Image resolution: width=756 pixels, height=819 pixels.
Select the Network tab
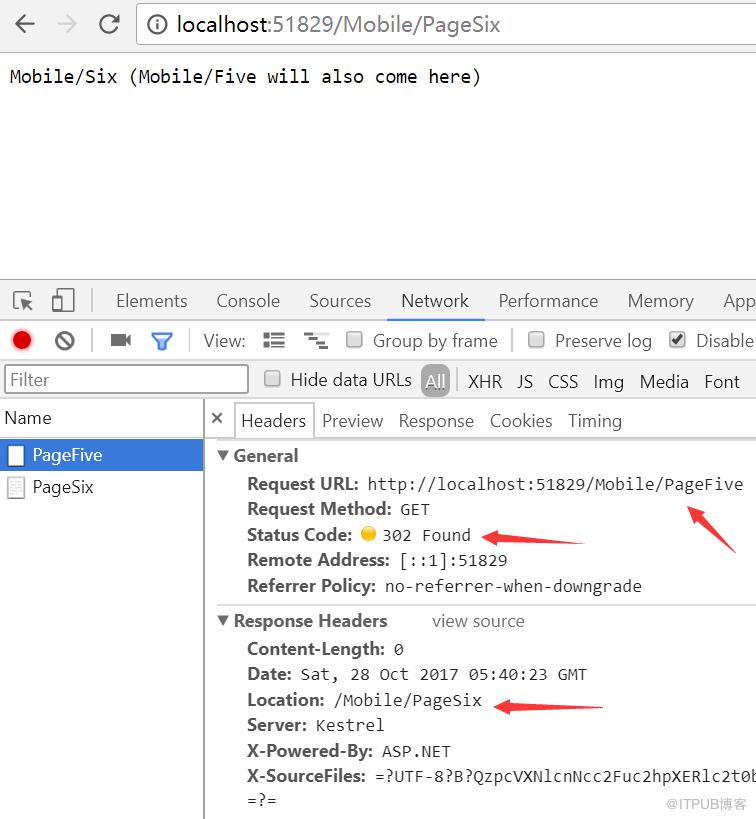435,301
